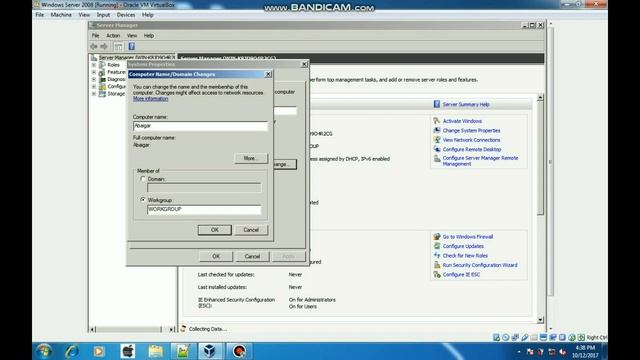Viewport: 640px width, 360px height.
Task: Click the More... button
Action: [x=251, y=158]
